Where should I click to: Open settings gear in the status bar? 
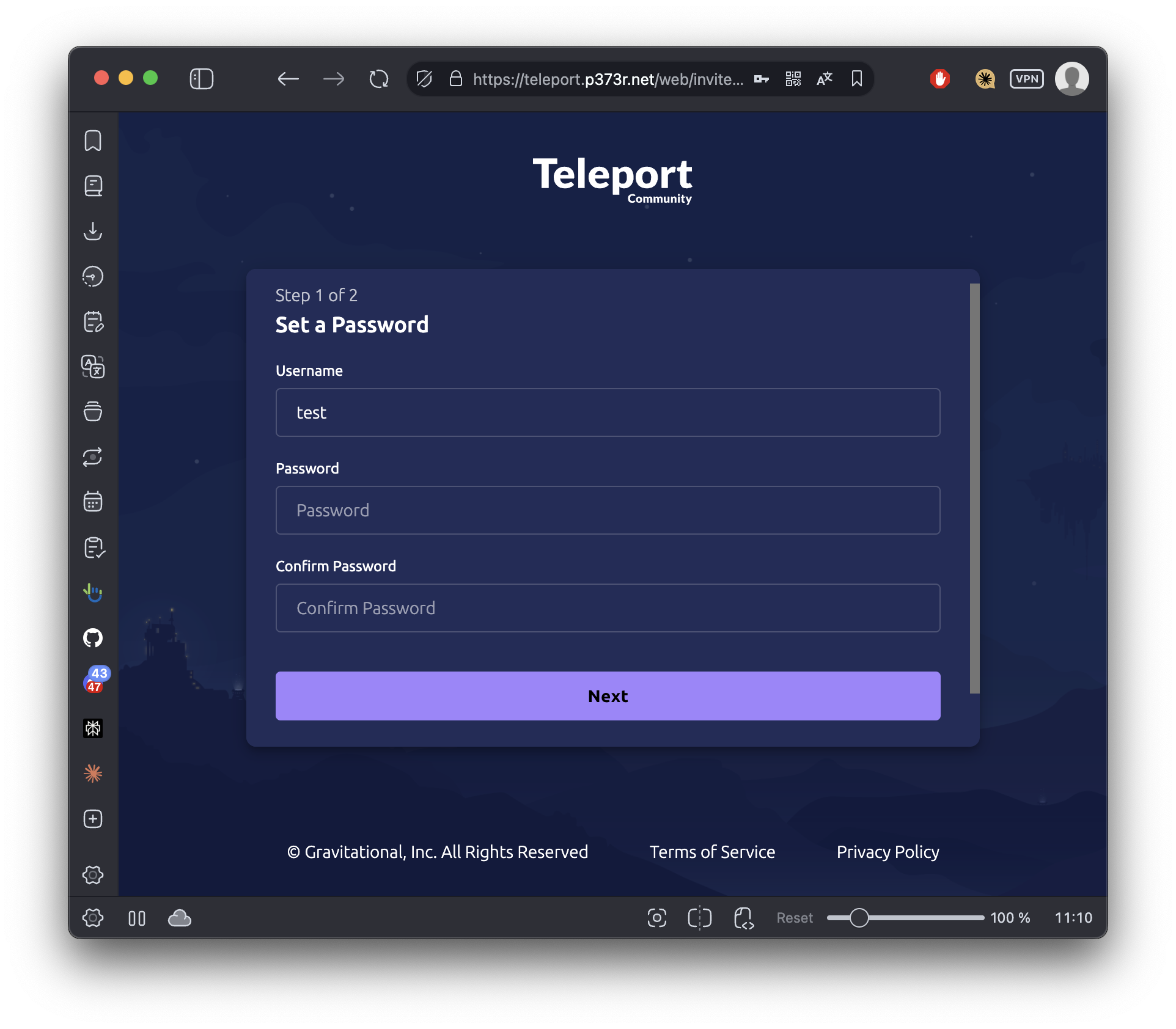(93, 918)
